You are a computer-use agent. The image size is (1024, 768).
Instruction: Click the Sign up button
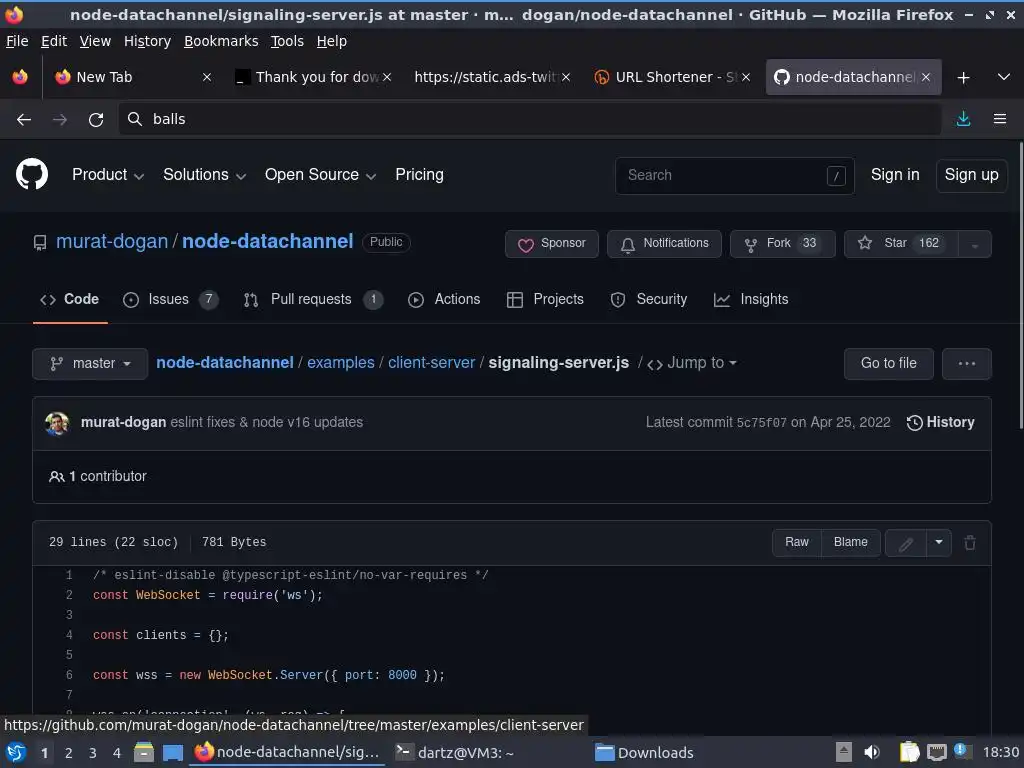tap(971, 175)
